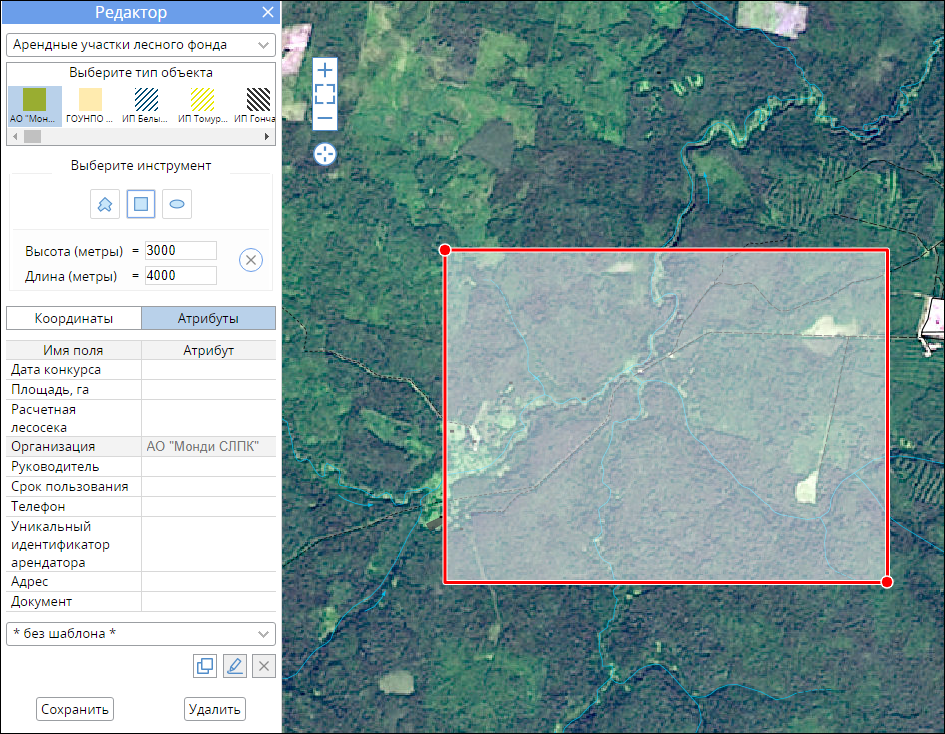945x734 pixels.
Task: Click the bottom-right red rectangle vertex
Action: [887, 582]
